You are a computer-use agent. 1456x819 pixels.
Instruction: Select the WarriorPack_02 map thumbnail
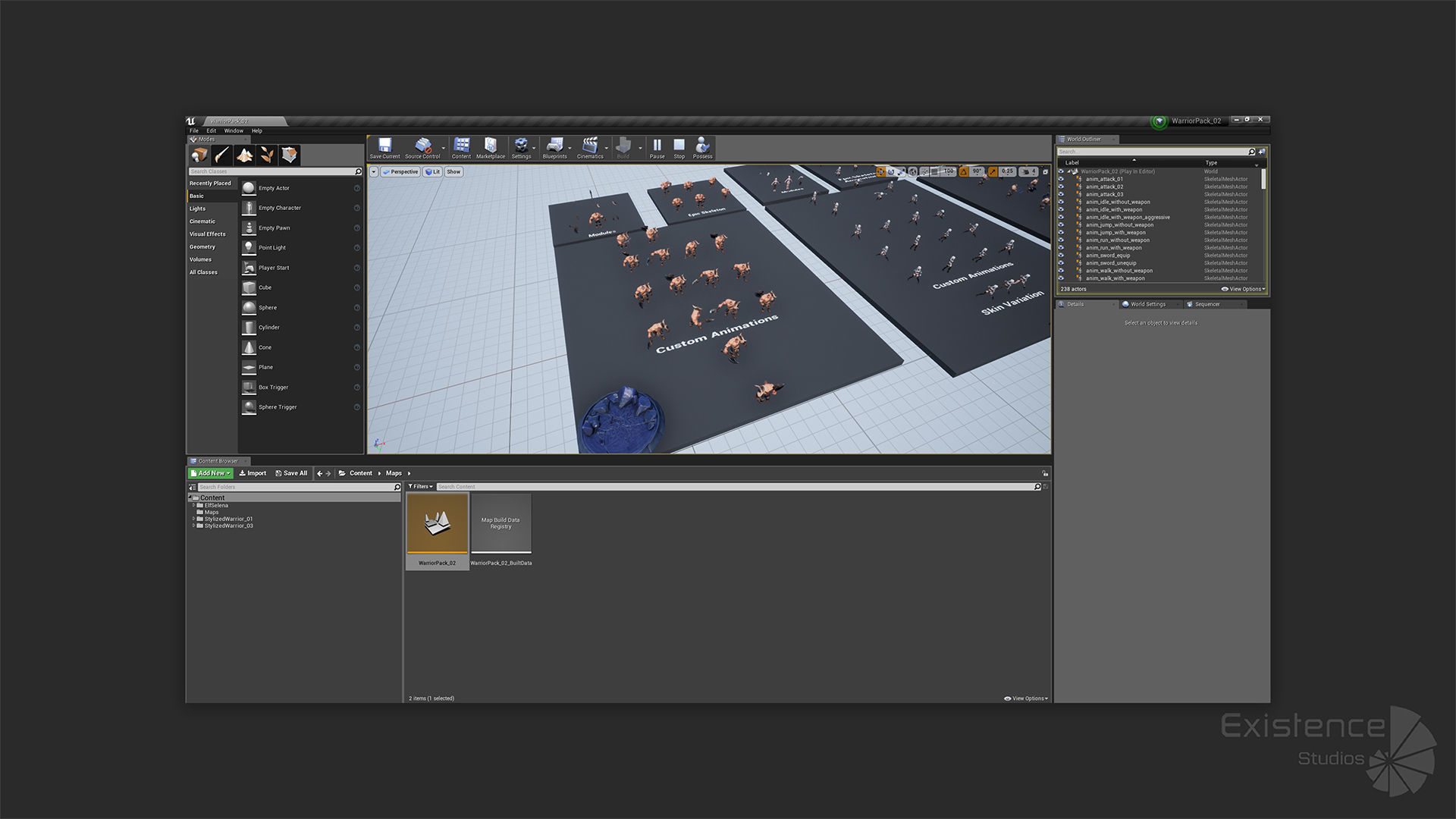coord(438,523)
